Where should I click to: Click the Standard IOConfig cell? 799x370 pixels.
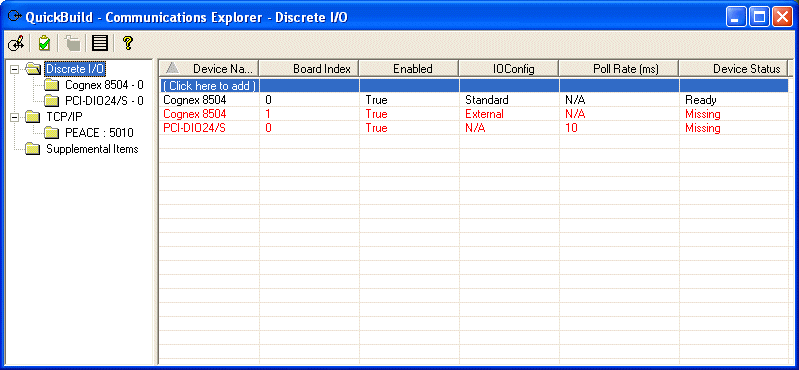point(487,100)
